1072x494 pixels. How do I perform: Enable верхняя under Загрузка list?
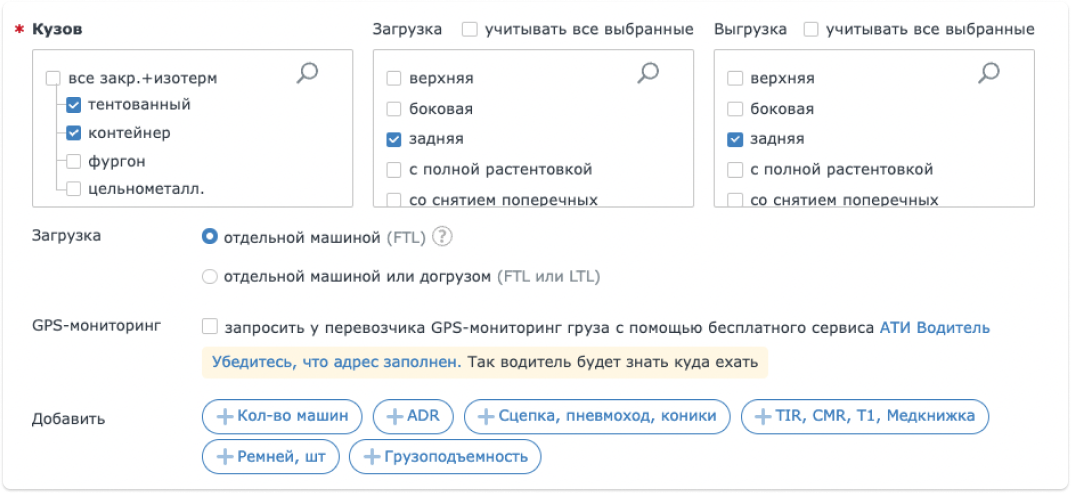pyautogui.click(x=394, y=78)
